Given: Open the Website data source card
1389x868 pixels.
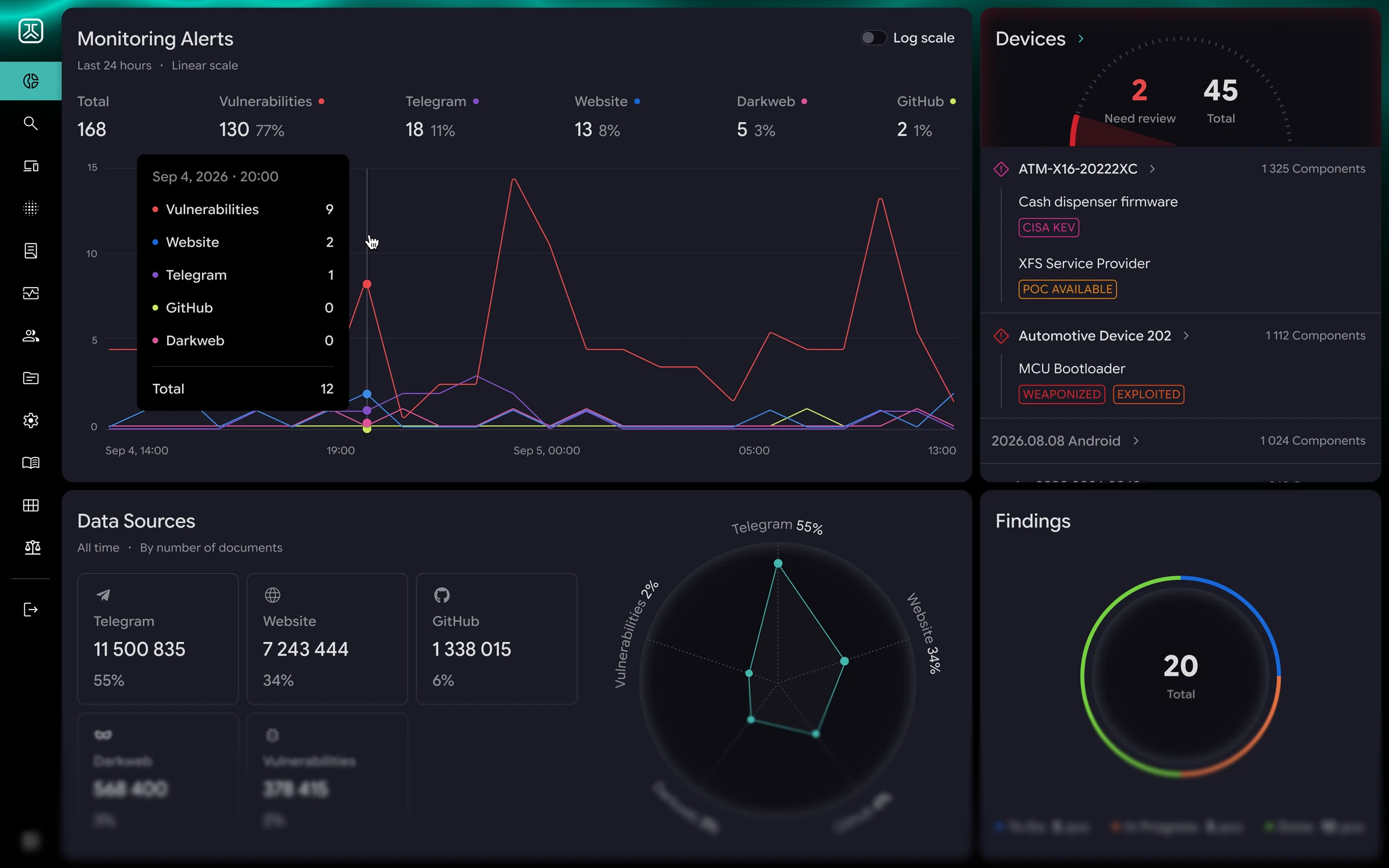Looking at the screenshot, I should pos(327,638).
